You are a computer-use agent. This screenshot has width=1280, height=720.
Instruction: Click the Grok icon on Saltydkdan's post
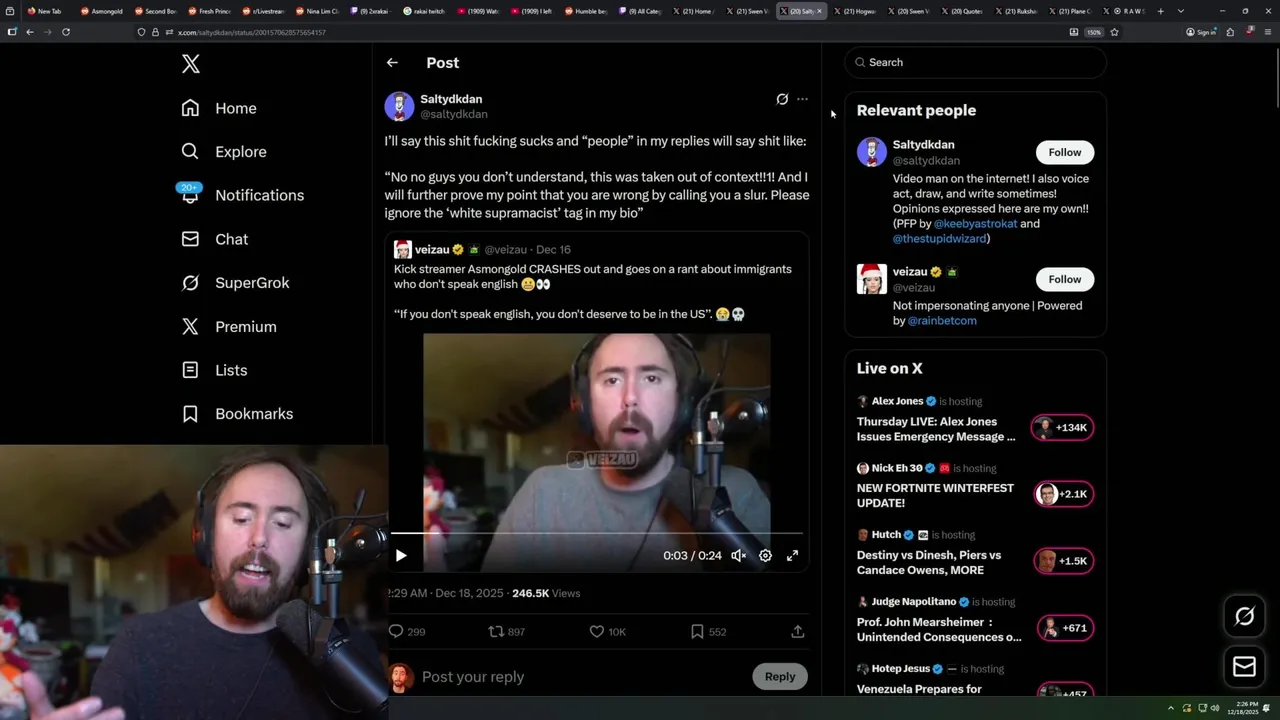[x=782, y=99]
